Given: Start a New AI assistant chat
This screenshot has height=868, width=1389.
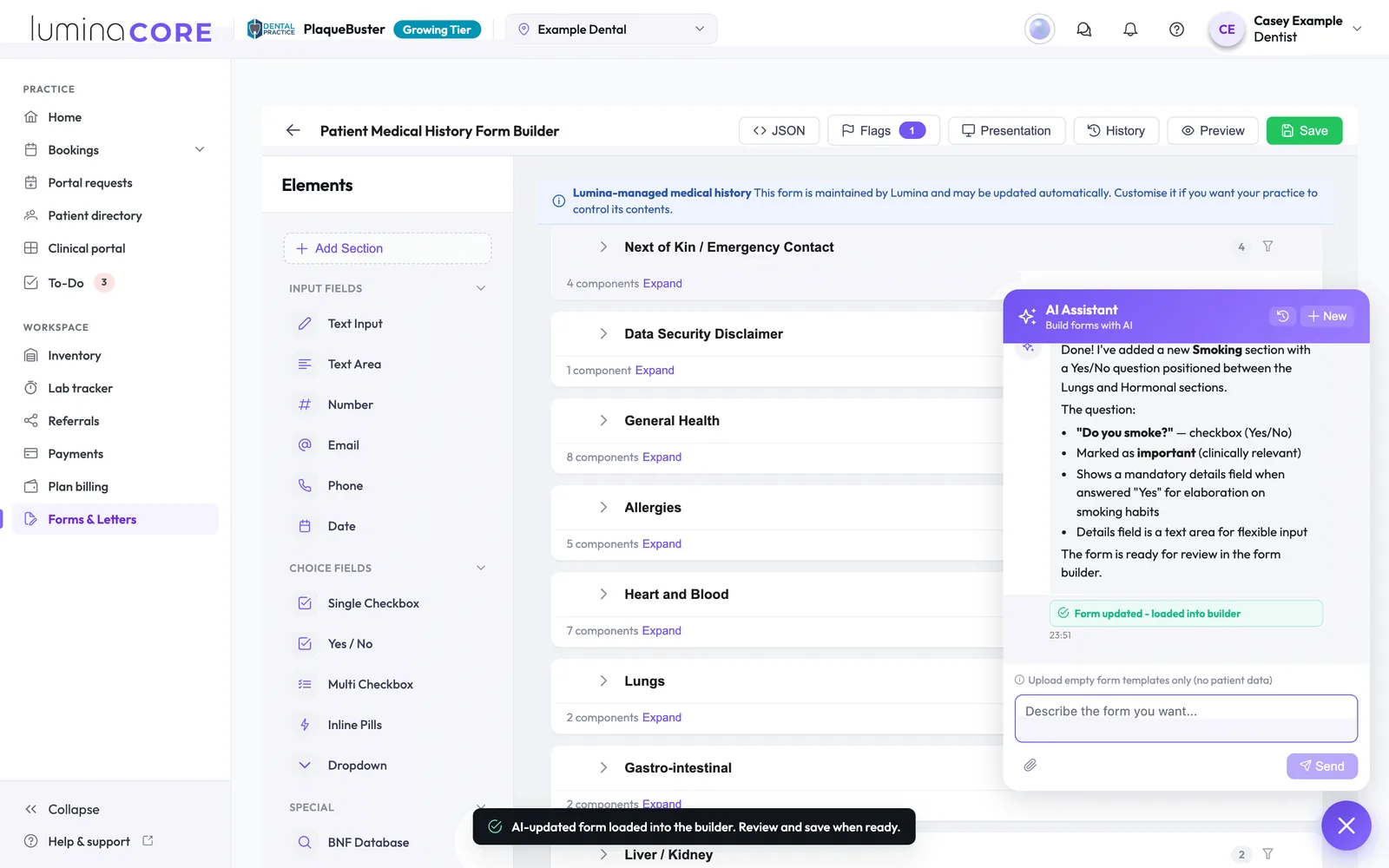Looking at the screenshot, I should 1327,316.
